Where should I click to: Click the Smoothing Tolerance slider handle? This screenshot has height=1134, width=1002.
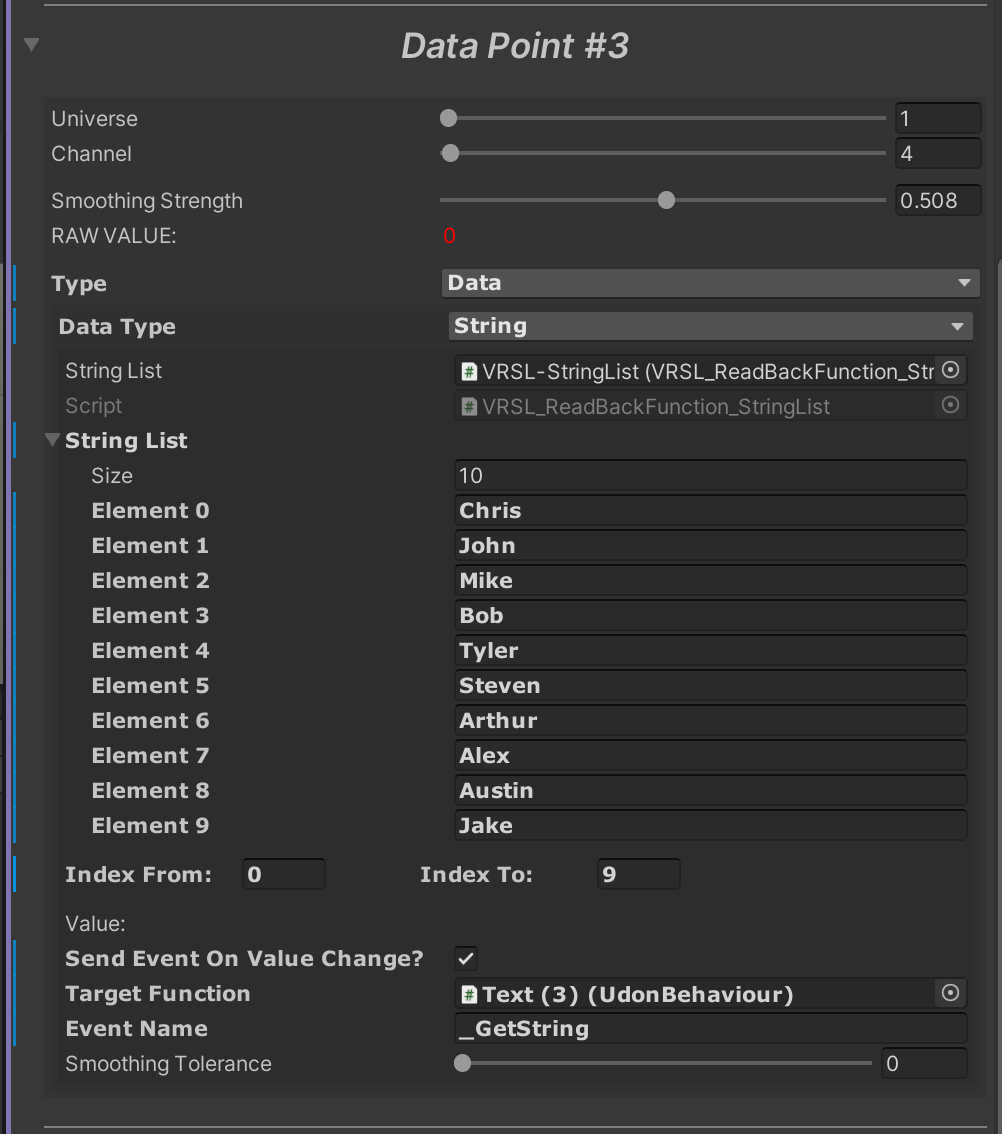point(463,1063)
